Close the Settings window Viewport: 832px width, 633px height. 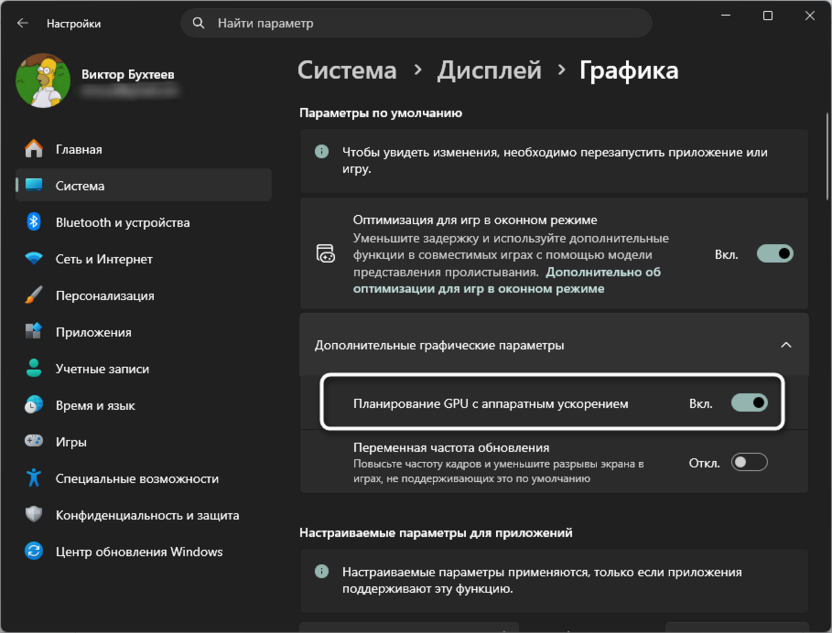810,15
